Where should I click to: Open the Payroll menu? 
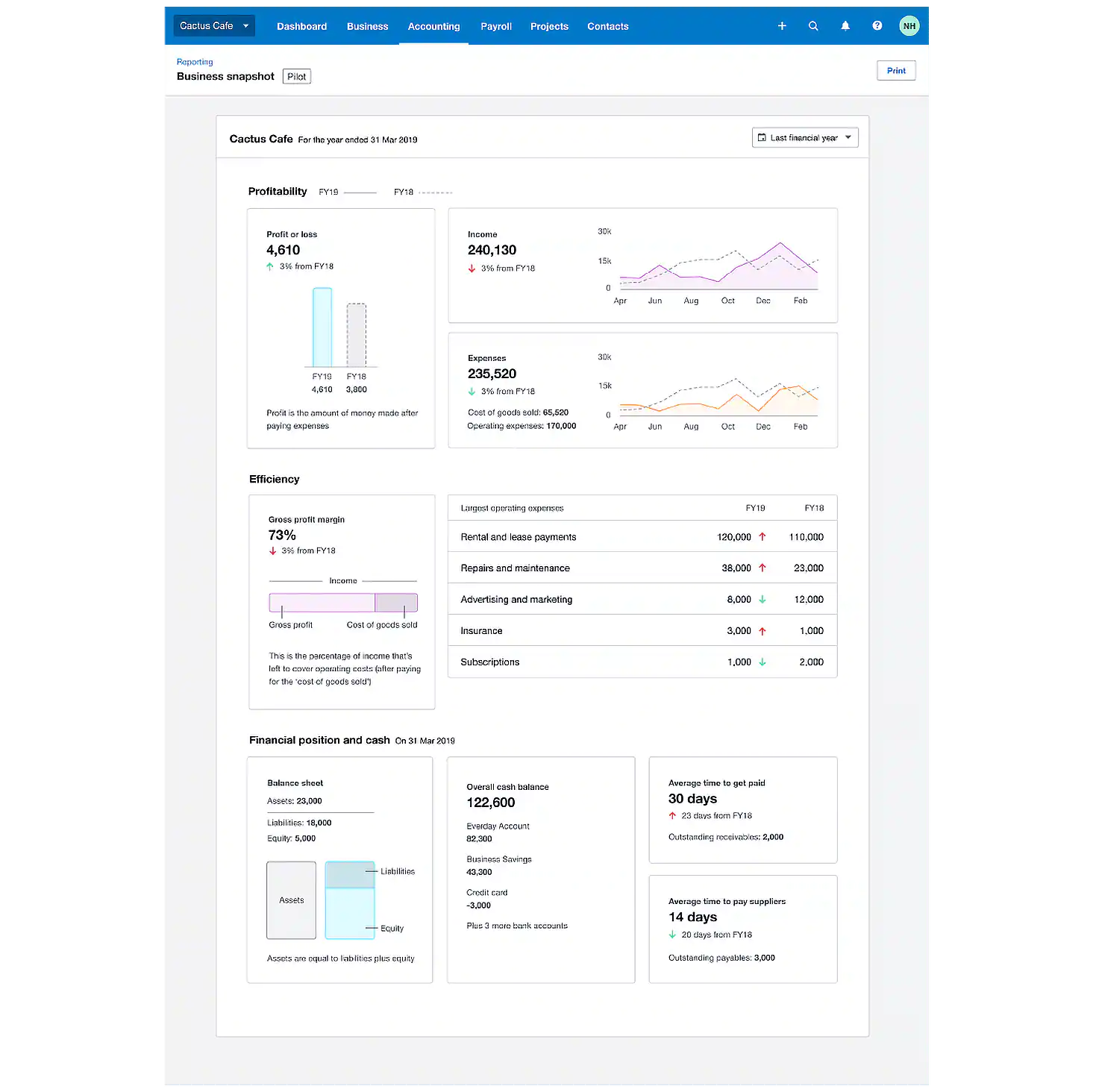495,26
